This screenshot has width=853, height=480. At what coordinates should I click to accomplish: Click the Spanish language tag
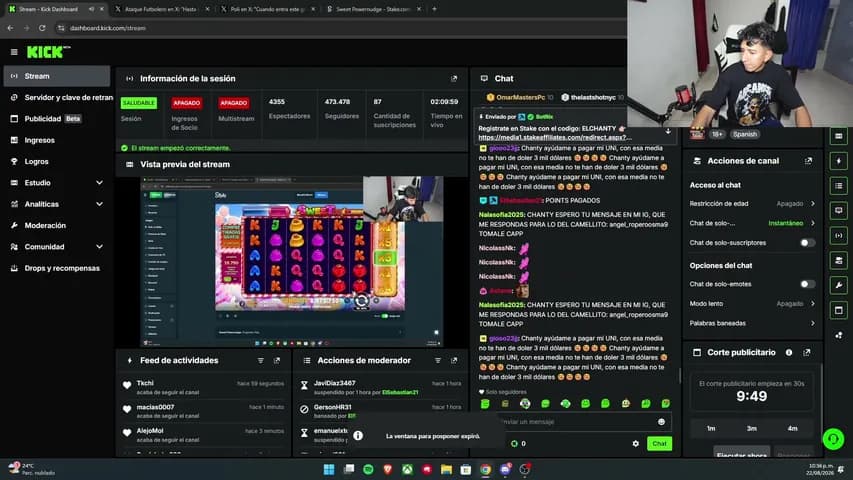point(745,134)
